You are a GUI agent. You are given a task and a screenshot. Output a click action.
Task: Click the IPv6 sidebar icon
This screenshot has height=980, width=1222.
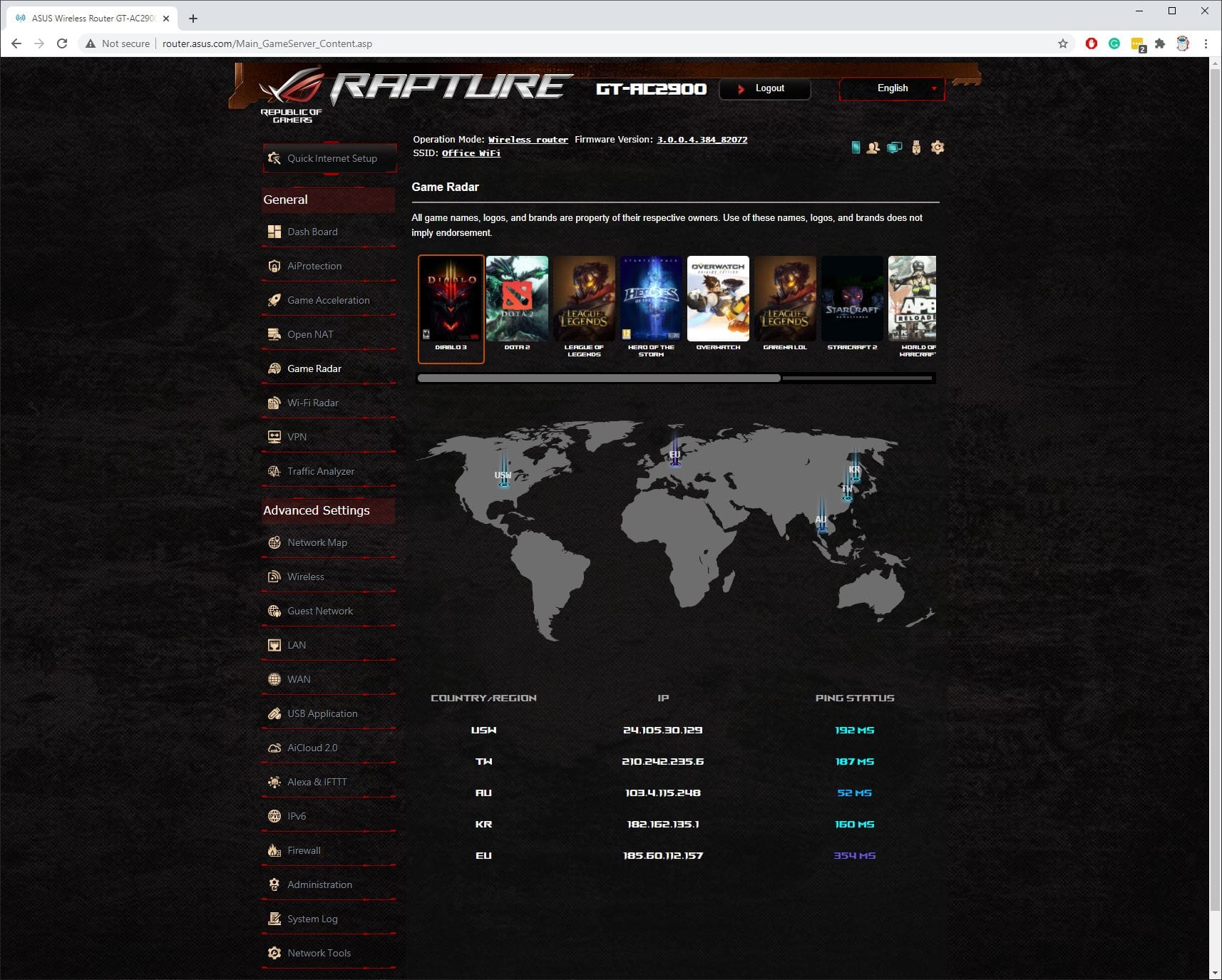click(x=274, y=816)
